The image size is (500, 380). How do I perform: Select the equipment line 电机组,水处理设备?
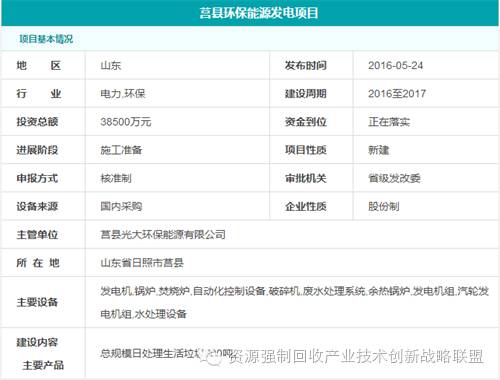(x=143, y=314)
